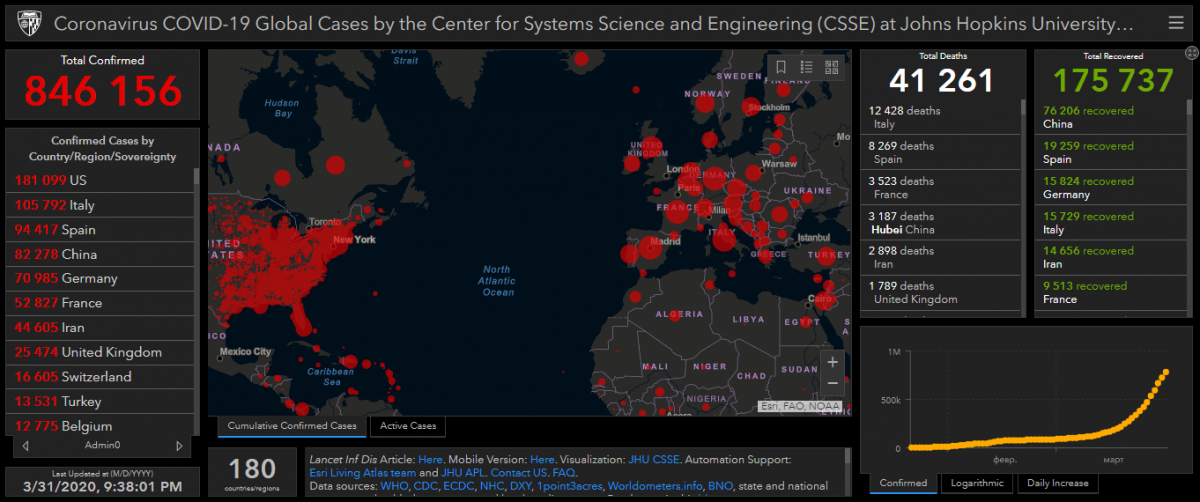The height and width of the screenshot is (502, 1200).
Task: Open the JHU APL link
Action: [x=461, y=472]
